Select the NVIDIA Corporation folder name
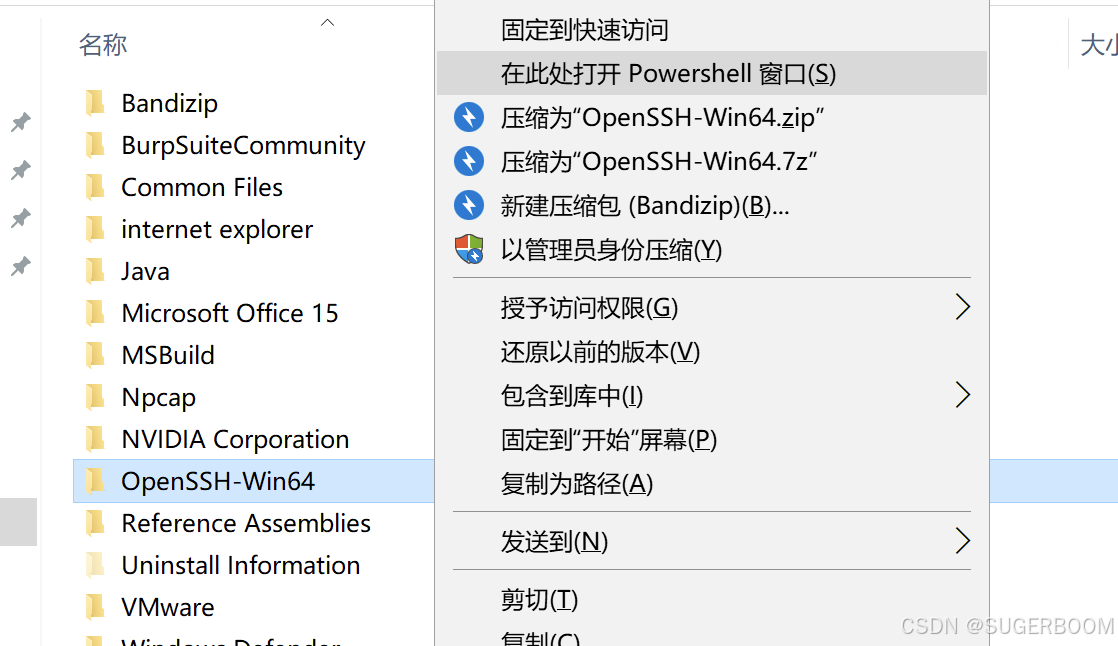Image resolution: width=1118 pixels, height=646 pixels. point(235,439)
